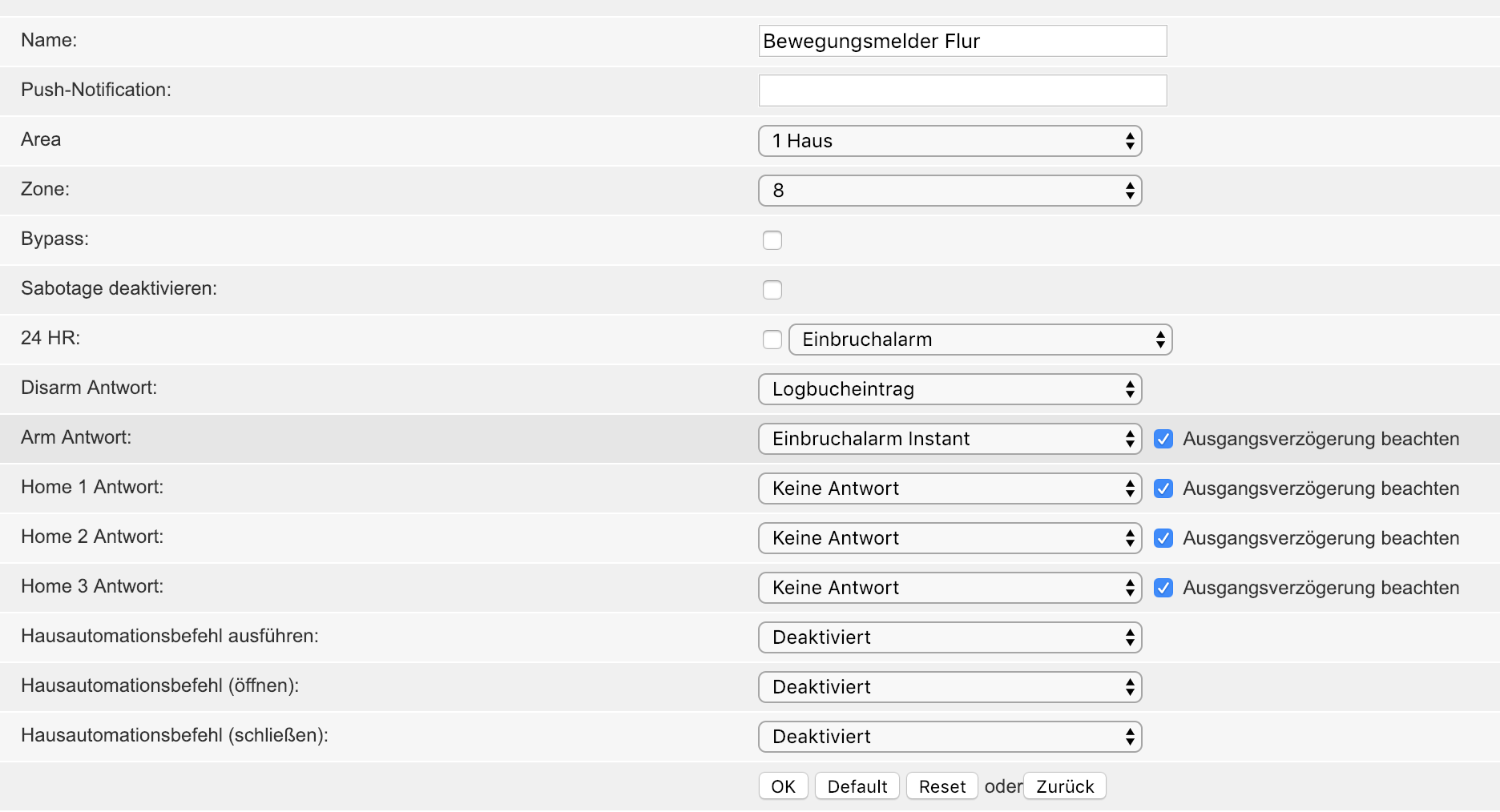The width and height of the screenshot is (1500, 812).
Task: Click the Default button
Action: pos(857,786)
